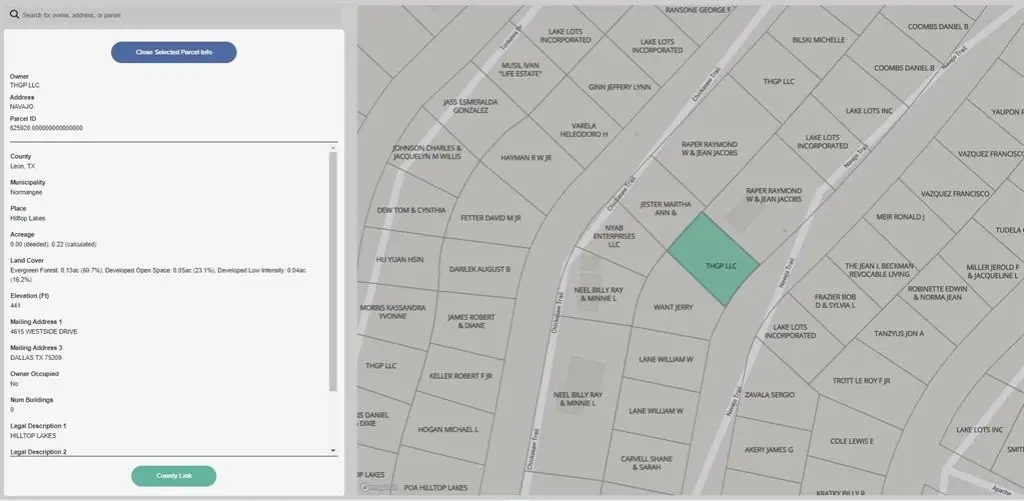Select the FETTER DAVID M JR parcel

coord(490,217)
